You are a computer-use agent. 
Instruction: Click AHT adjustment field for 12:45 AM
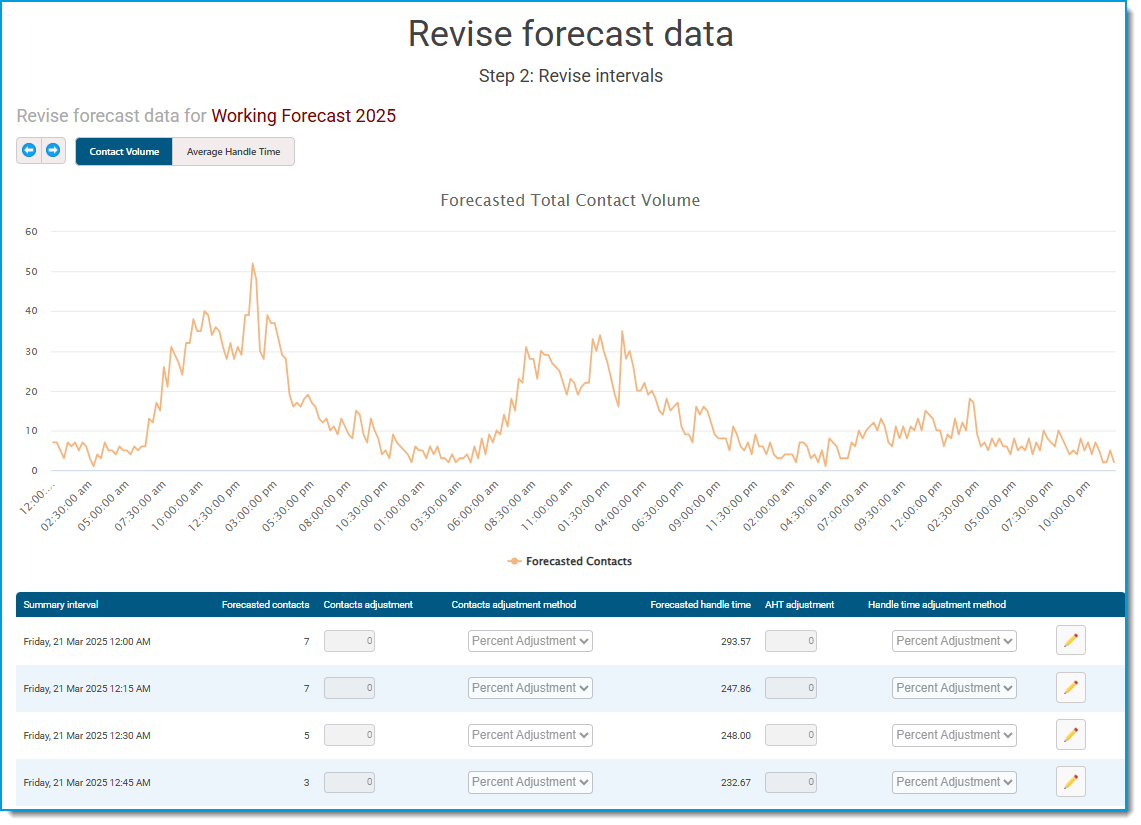pyautogui.click(x=790, y=782)
